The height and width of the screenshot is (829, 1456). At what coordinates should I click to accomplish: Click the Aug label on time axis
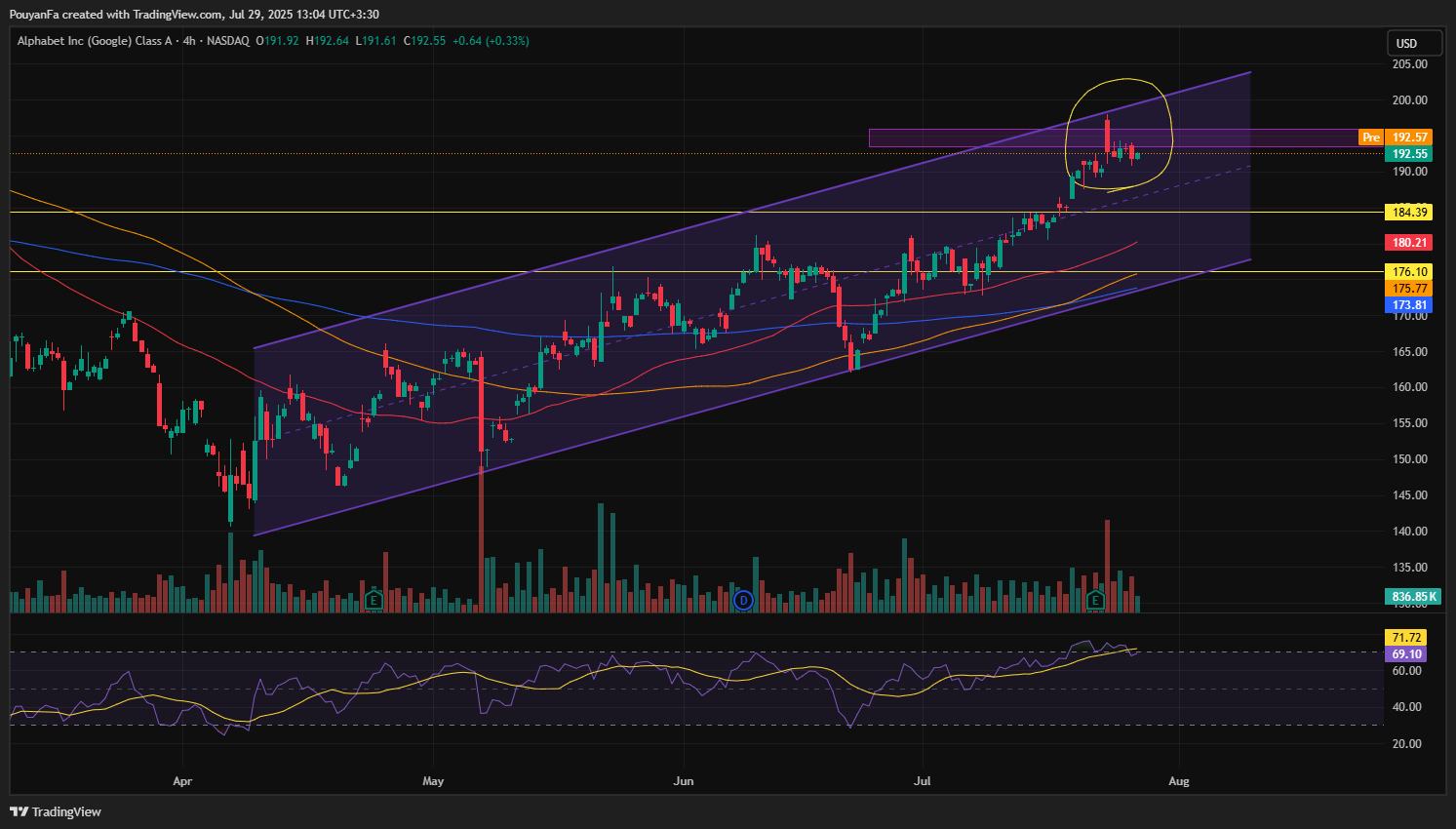1179,781
